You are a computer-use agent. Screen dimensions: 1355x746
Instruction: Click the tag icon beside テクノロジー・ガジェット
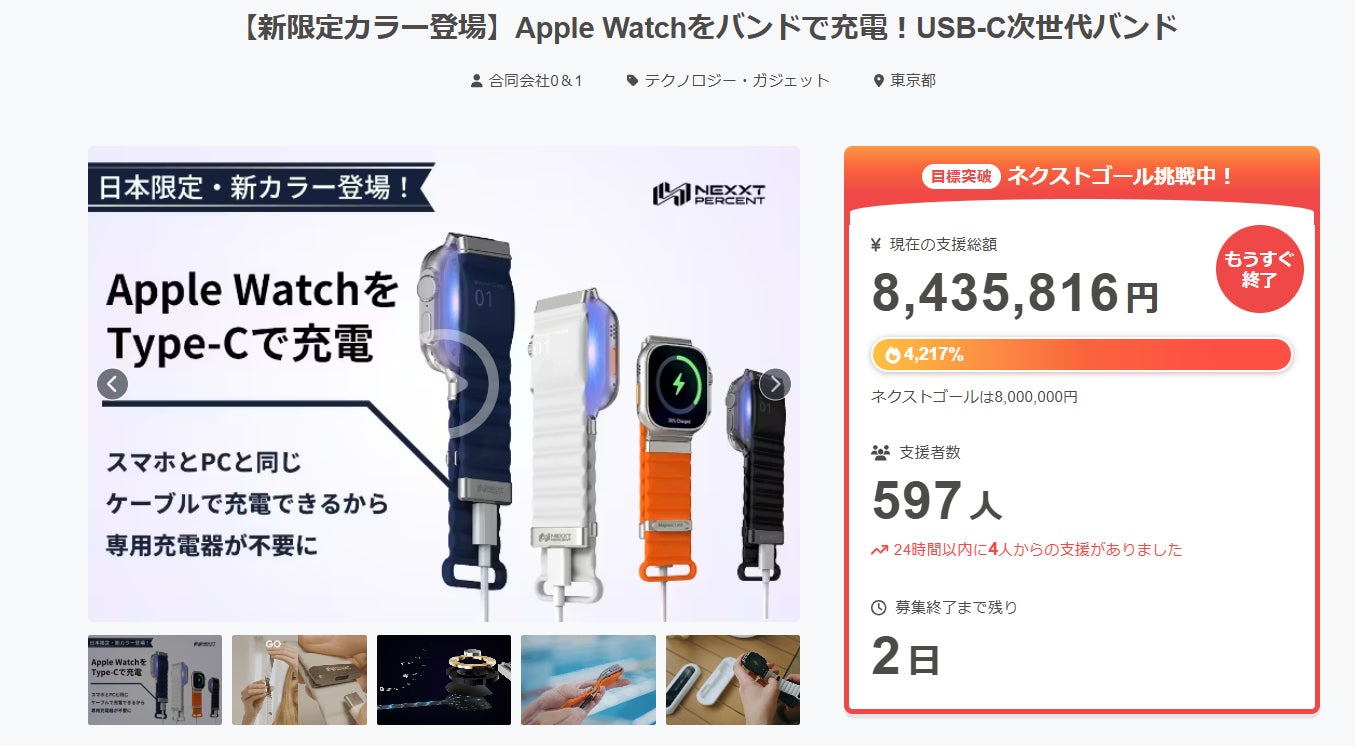[x=632, y=81]
